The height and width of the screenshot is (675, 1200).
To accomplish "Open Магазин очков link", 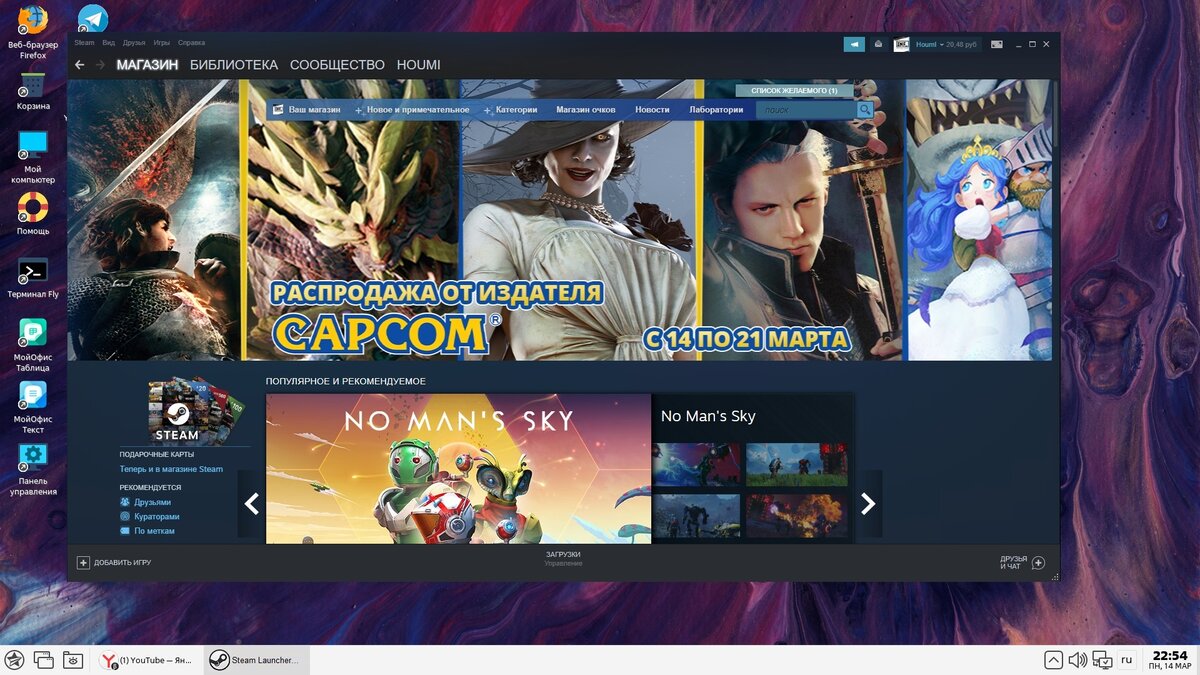I will [x=586, y=110].
